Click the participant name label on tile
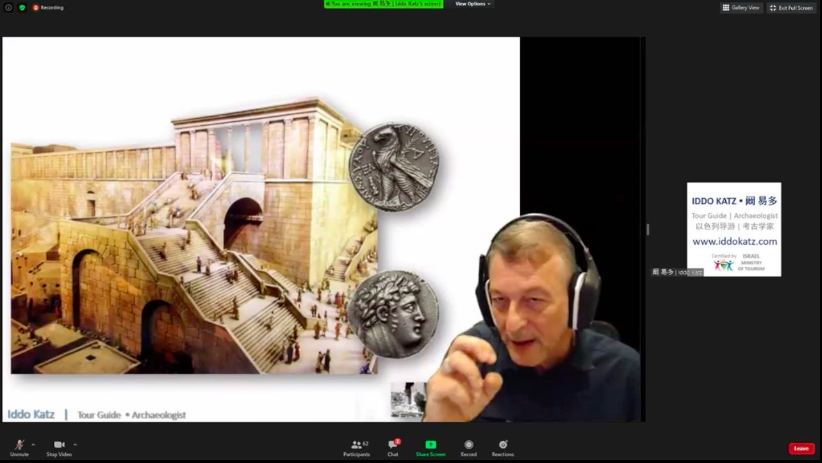The image size is (822, 463). click(677, 272)
